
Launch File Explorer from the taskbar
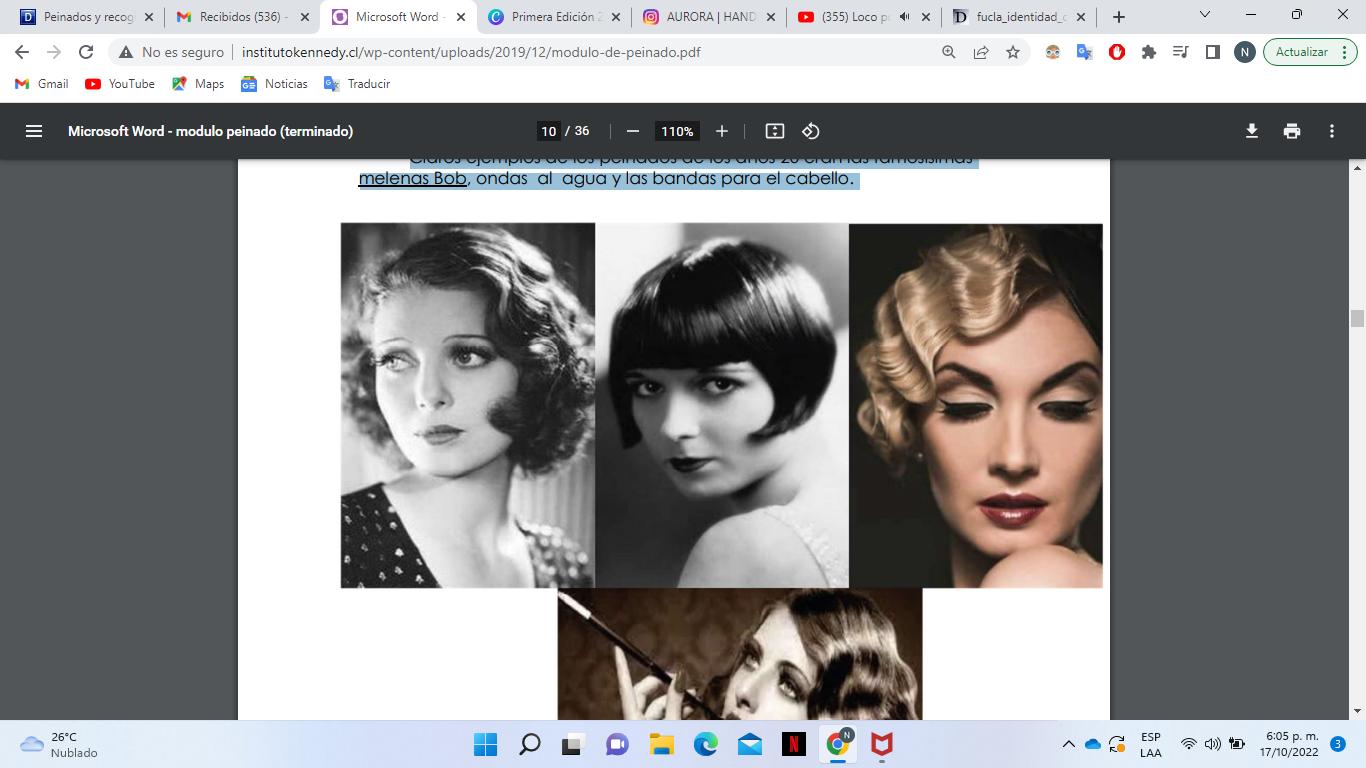coord(661,744)
